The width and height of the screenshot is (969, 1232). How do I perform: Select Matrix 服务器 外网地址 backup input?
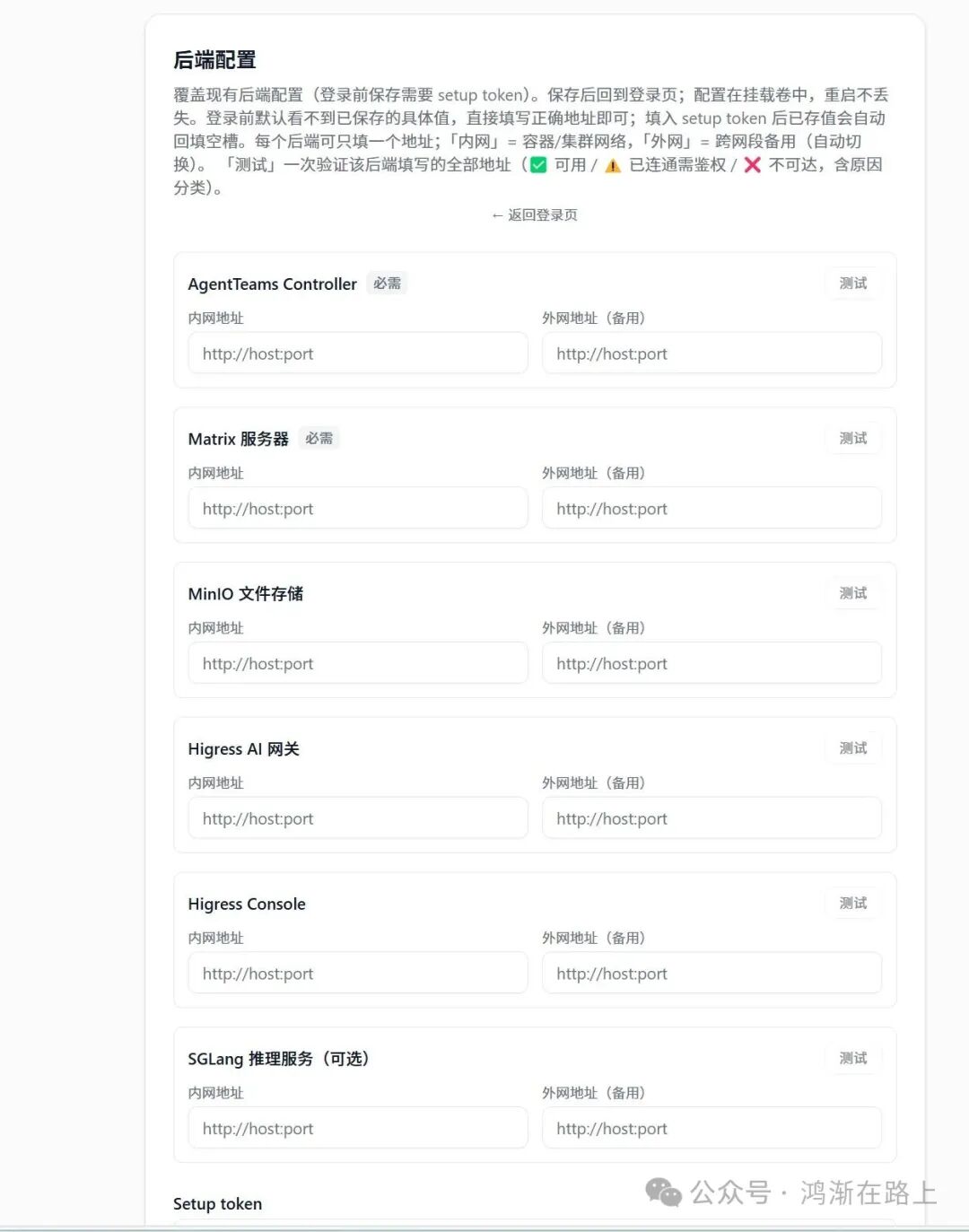click(x=711, y=509)
